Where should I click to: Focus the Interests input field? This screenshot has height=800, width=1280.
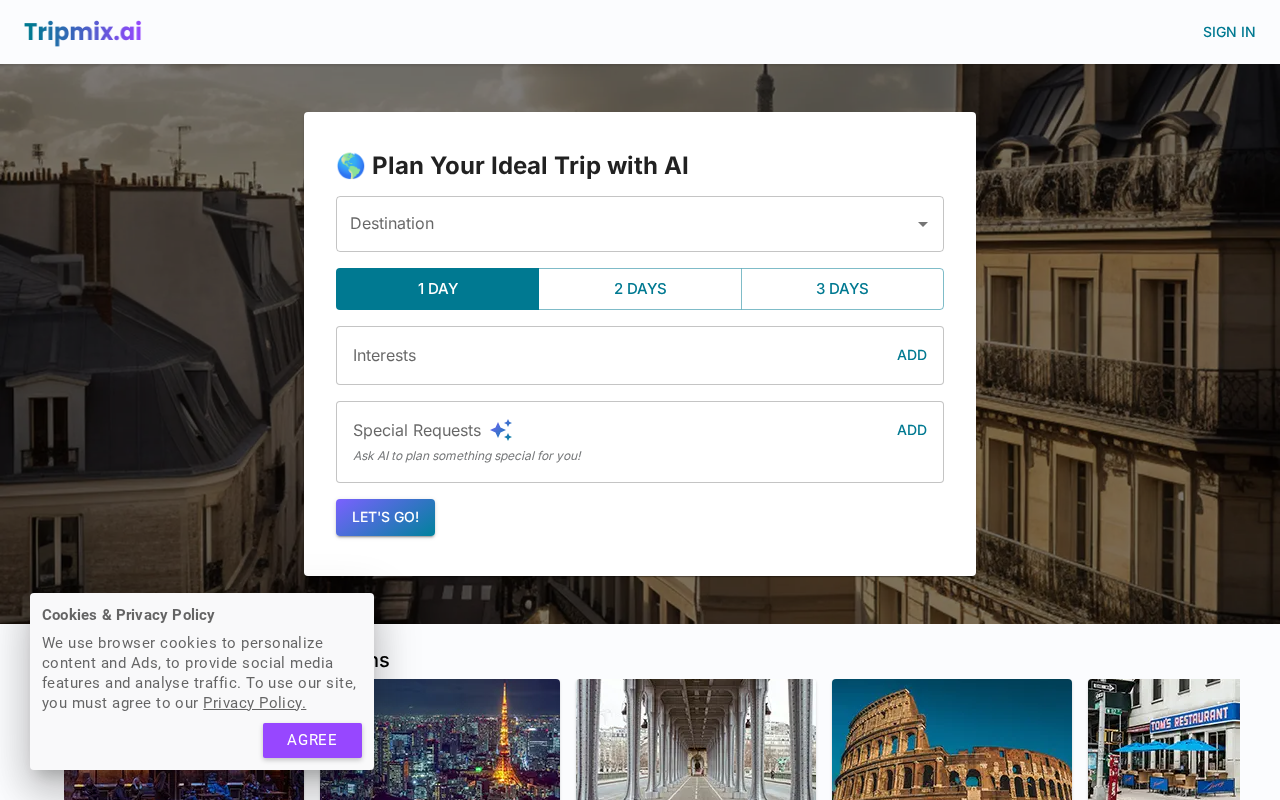coord(610,355)
